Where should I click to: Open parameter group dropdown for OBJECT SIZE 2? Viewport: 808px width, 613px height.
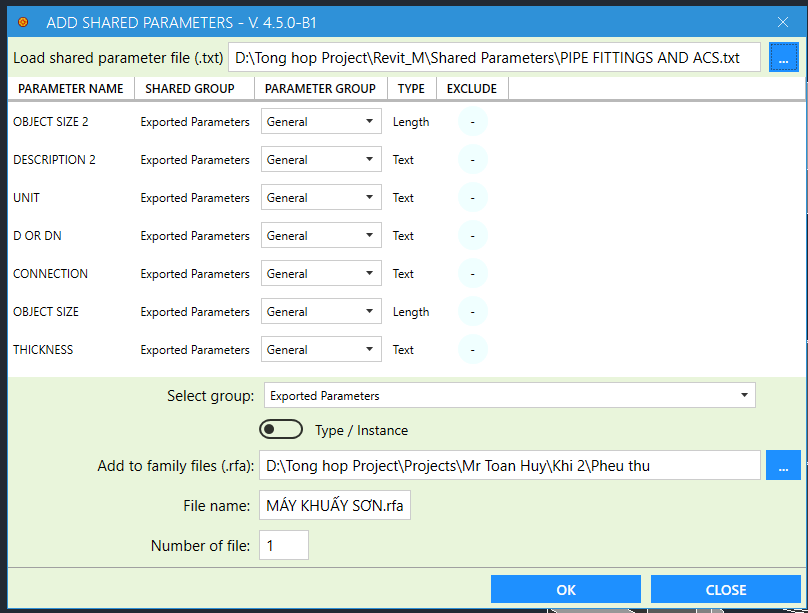[321, 122]
